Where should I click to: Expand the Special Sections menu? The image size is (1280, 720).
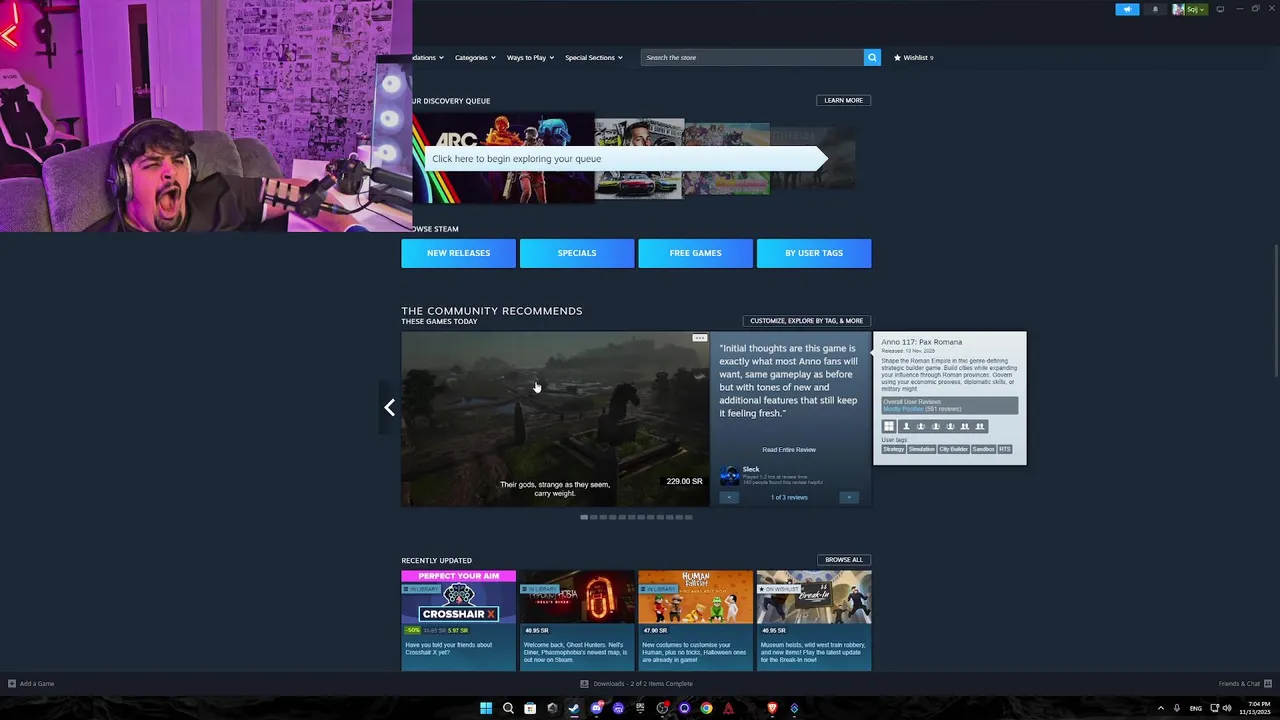click(594, 57)
